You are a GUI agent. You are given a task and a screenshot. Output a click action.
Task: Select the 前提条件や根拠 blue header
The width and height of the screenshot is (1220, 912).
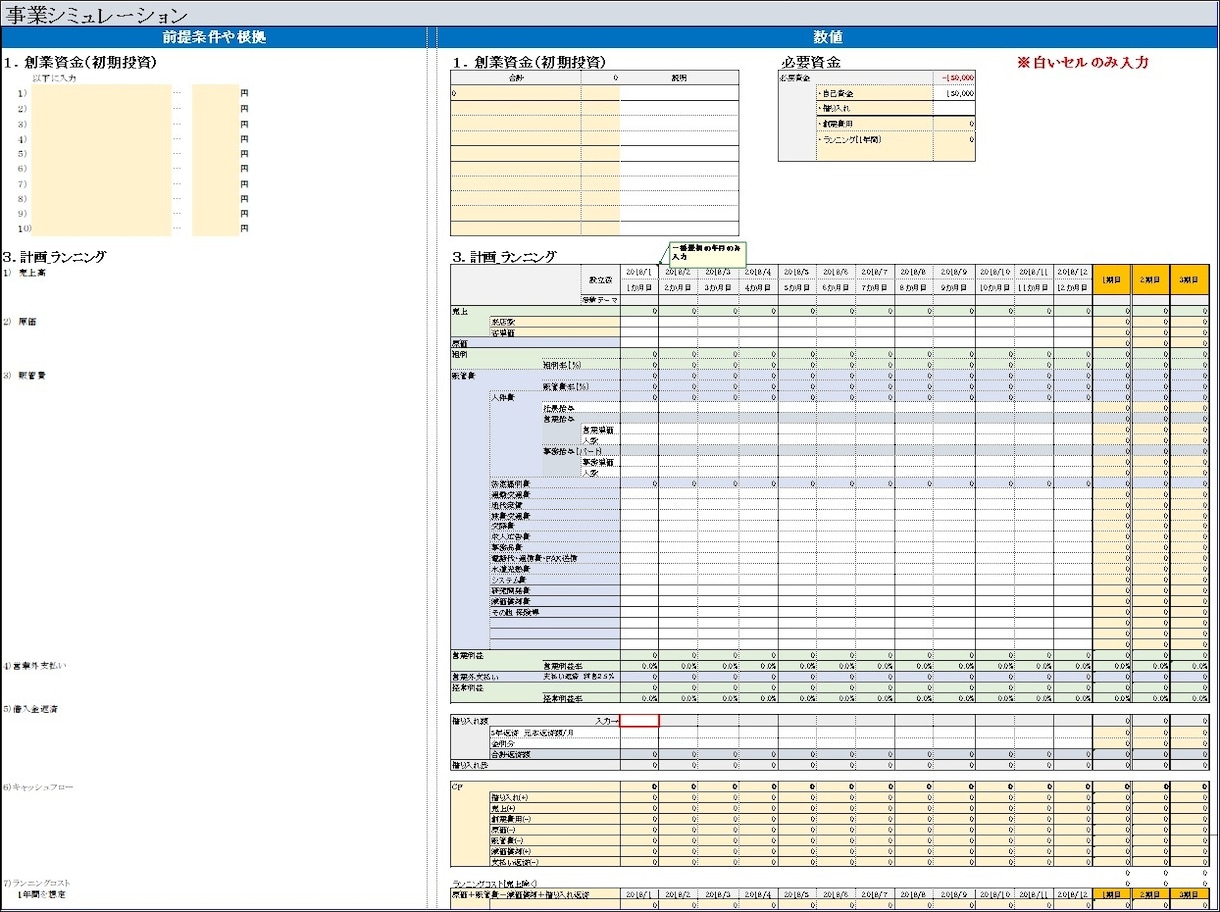coord(214,37)
